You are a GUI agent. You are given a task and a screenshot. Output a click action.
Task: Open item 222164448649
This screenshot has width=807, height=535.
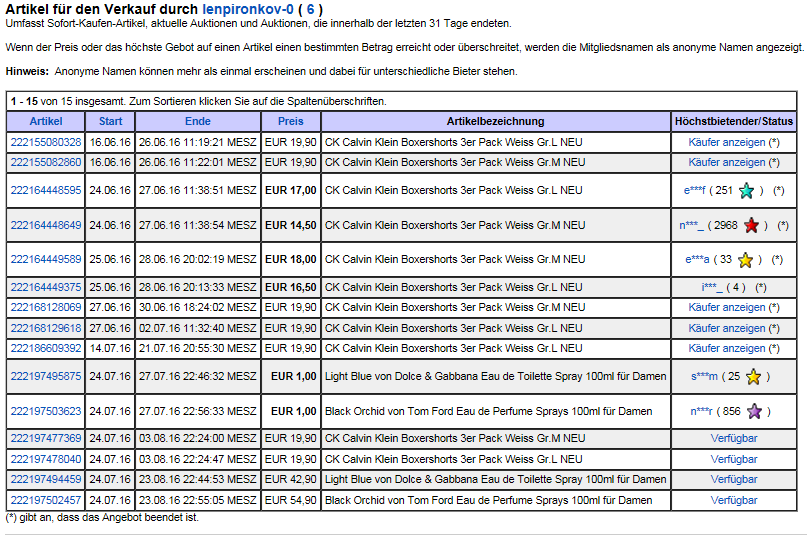[46, 225]
